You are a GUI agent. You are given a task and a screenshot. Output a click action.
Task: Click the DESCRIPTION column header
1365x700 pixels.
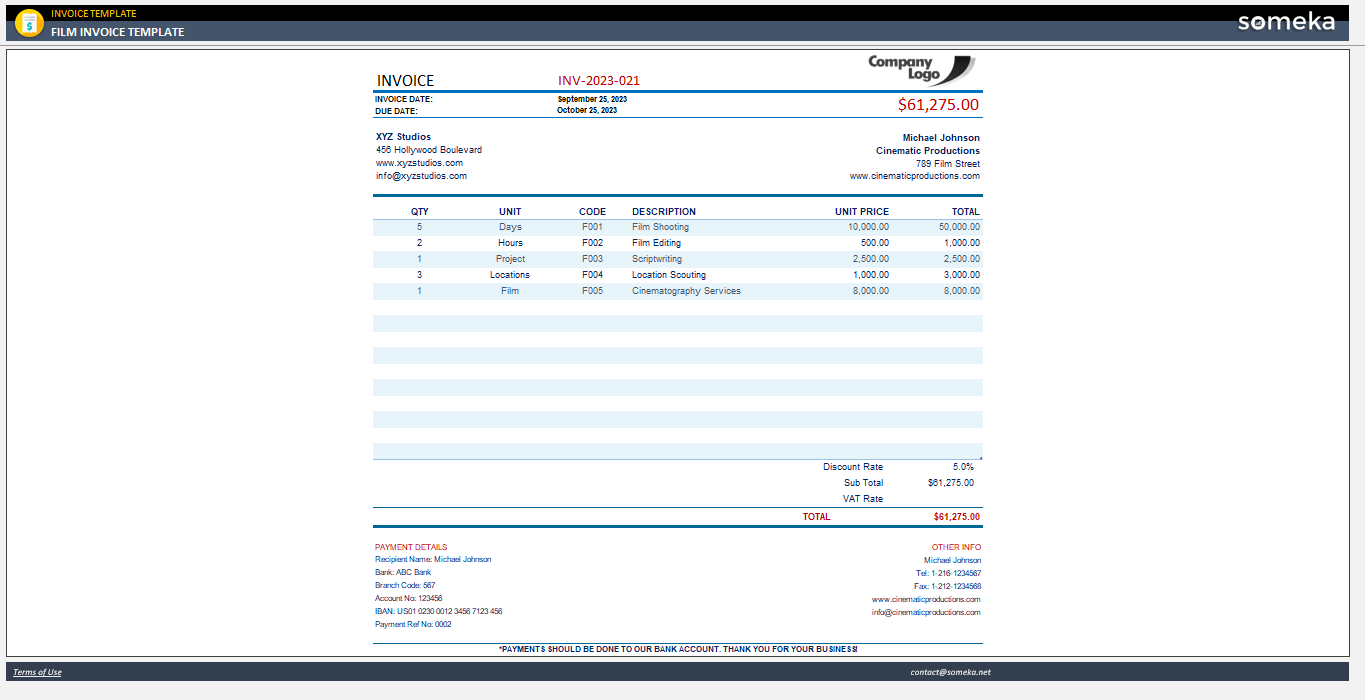click(664, 212)
